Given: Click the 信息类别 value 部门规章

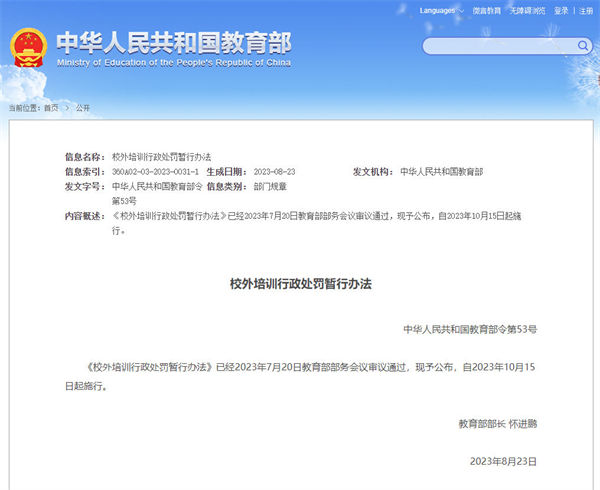Looking at the screenshot, I should click(270, 187).
